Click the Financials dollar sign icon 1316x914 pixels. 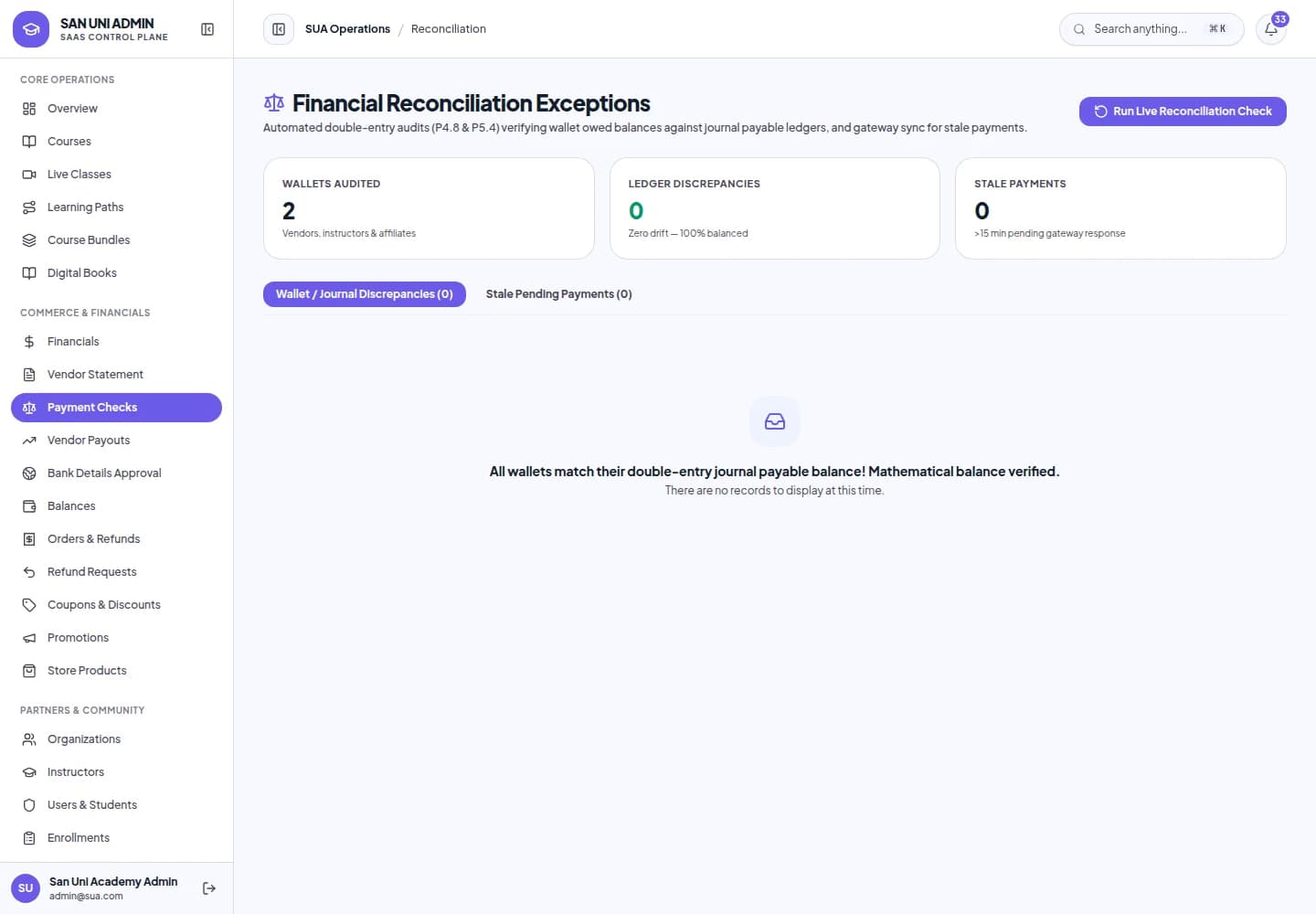(29, 342)
